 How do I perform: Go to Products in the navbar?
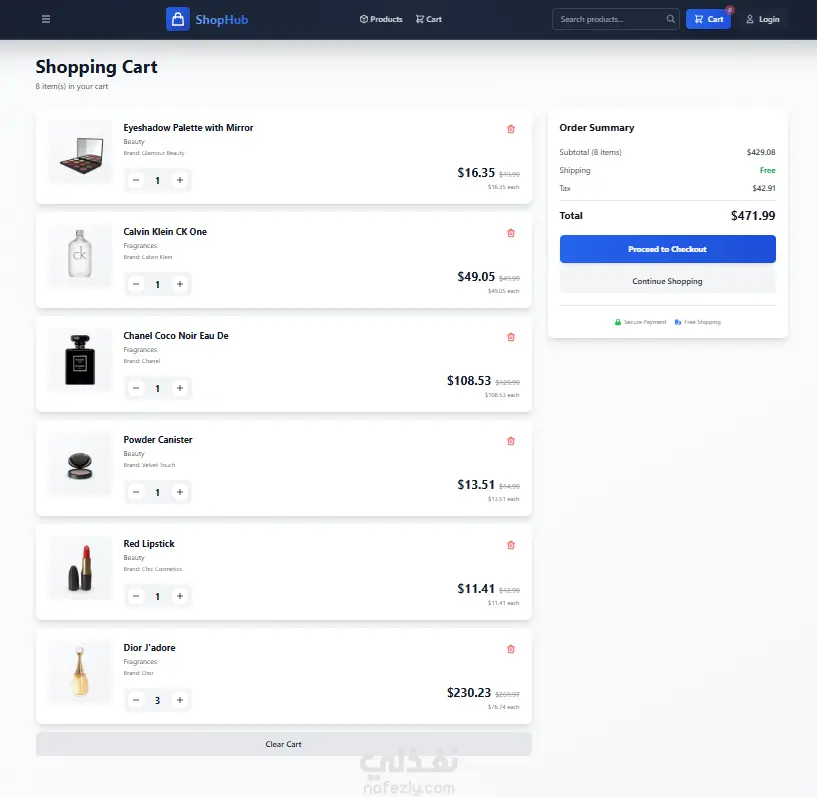[381, 19]
